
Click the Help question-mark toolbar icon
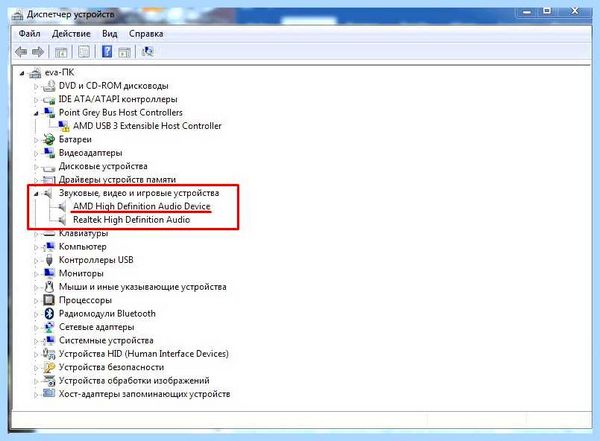coord(107,51)
